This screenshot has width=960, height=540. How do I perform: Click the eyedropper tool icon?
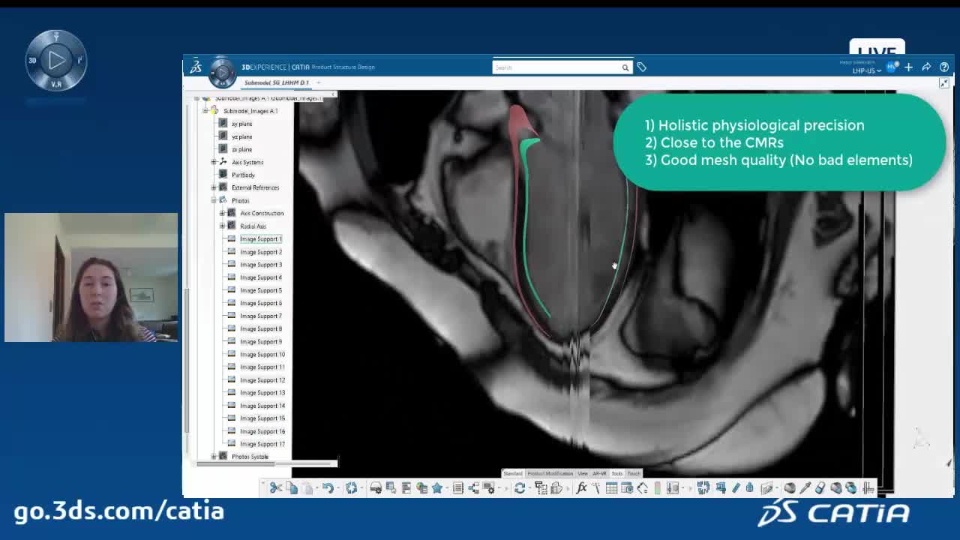click(806, 488)
